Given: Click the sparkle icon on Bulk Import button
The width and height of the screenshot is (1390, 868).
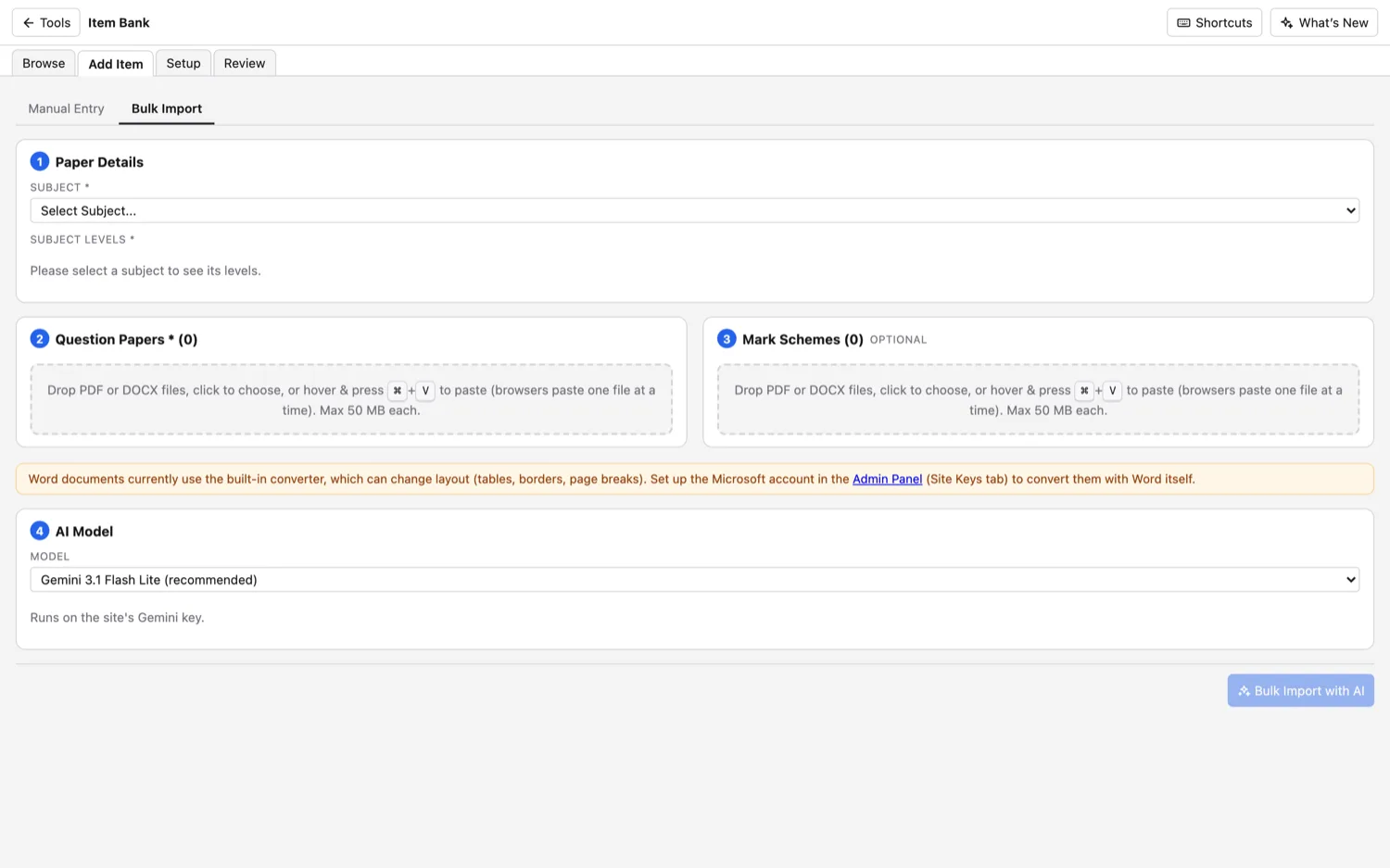Looking at the screenshot, I should coord(1245,691).
